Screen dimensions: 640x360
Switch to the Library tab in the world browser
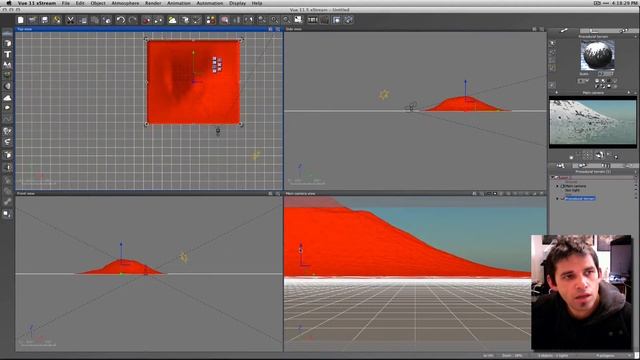pyautogui.click(x=605, y=166)
